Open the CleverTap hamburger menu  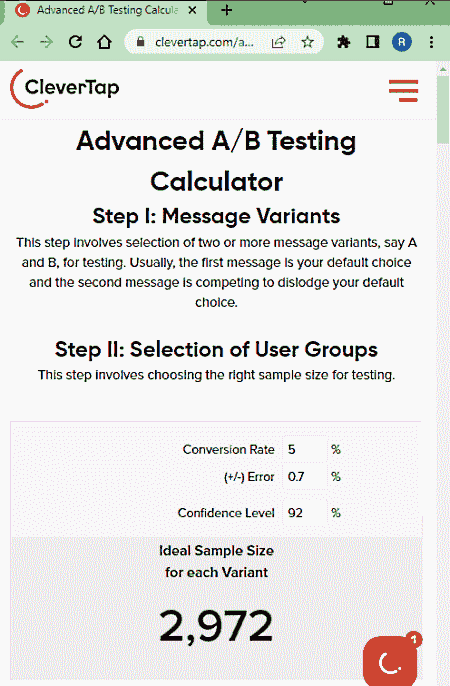pos(403,91)
